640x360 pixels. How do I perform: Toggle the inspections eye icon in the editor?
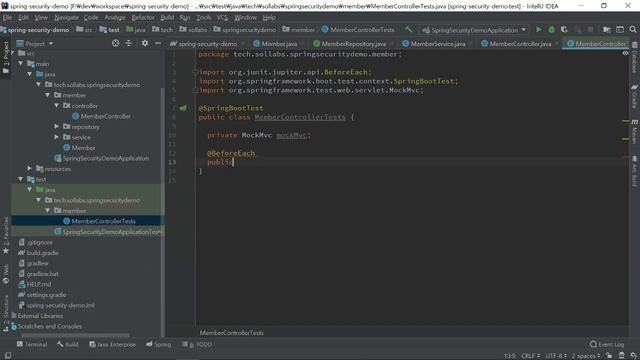625,53
